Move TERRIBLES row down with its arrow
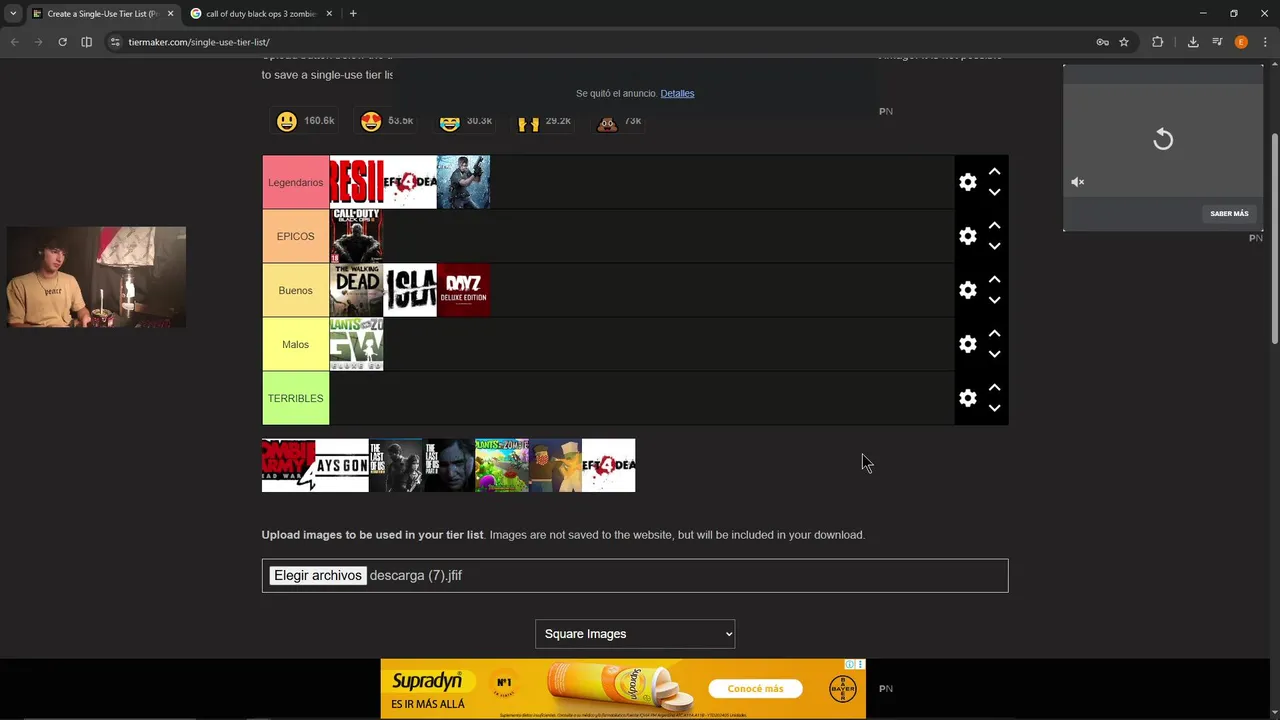The height and width of the screenshot is (720, 1280). coord(994,408)
